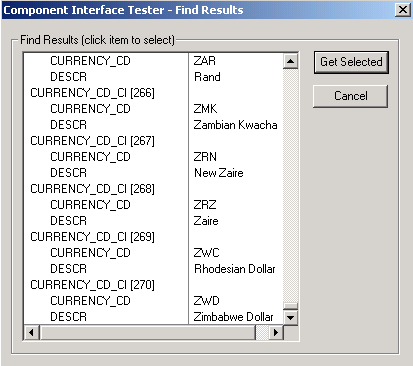
Task: Click the ZRZ currency code value
Action: coord(205,205)
